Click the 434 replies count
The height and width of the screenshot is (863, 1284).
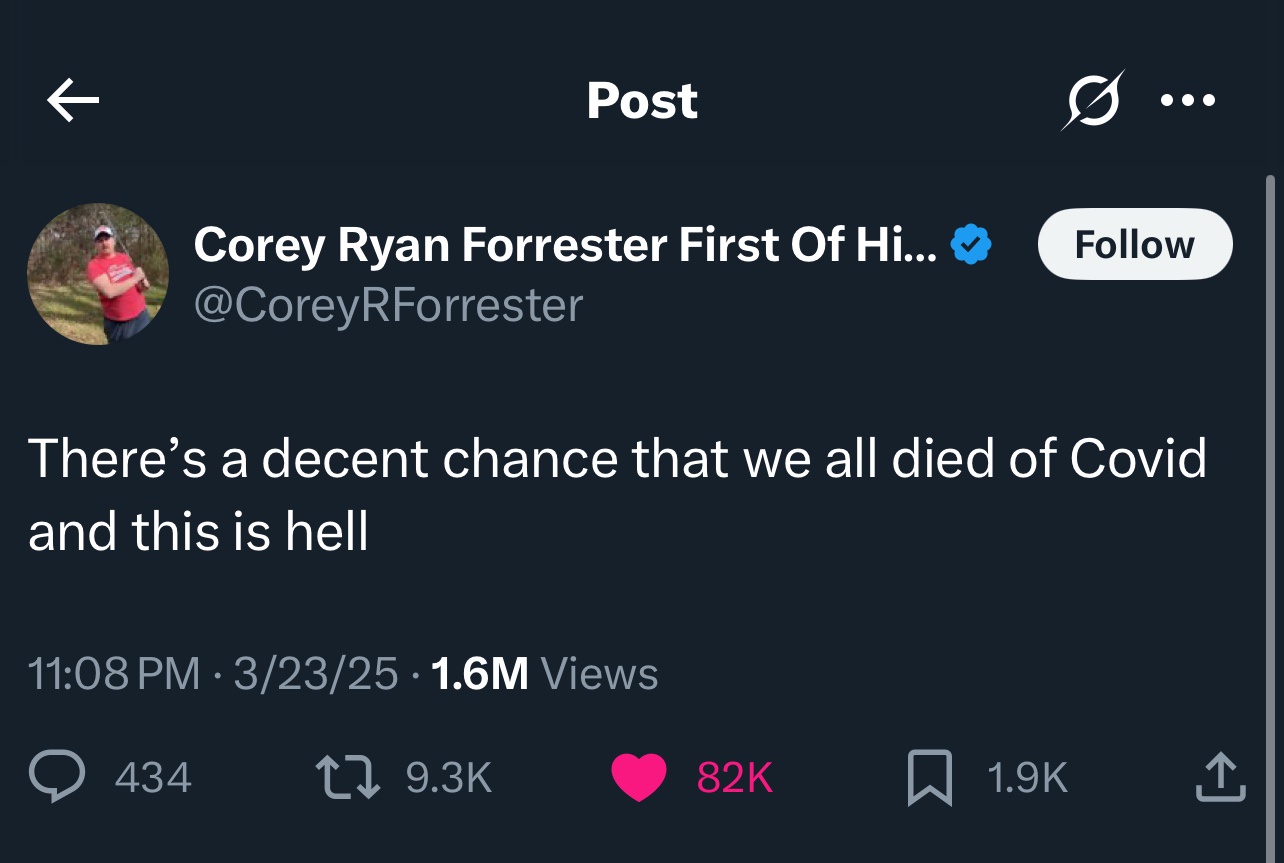153,777
